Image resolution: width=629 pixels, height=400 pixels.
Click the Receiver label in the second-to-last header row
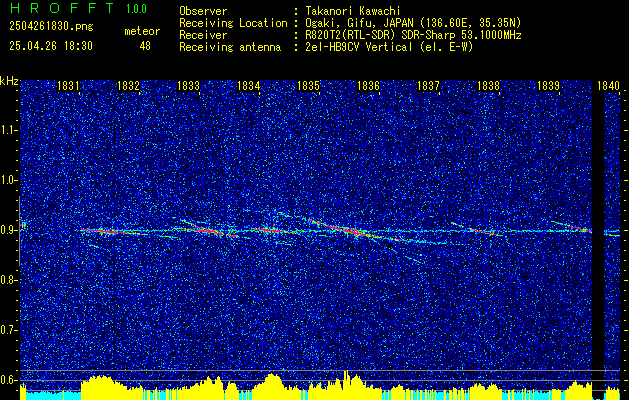coord(203,35)
